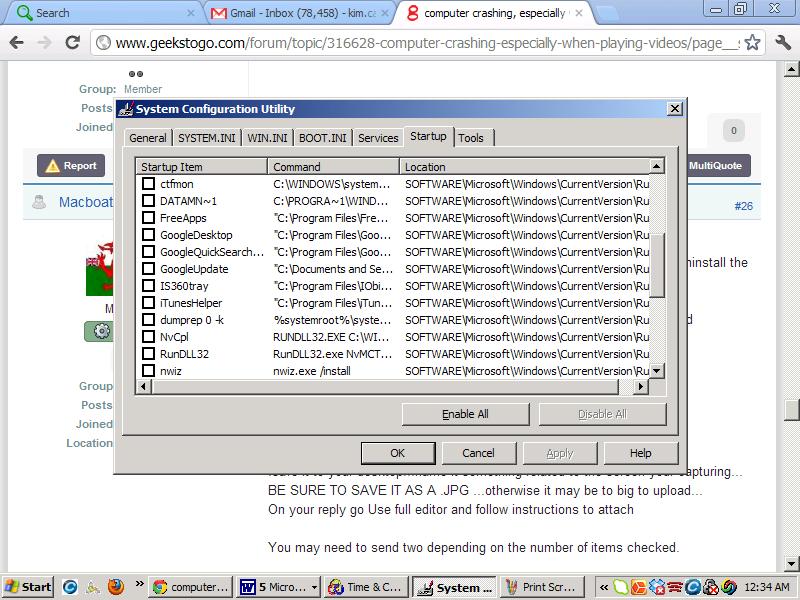Click the Report button on the forum post
Screen dimensions: 800x600
[71, 166]
